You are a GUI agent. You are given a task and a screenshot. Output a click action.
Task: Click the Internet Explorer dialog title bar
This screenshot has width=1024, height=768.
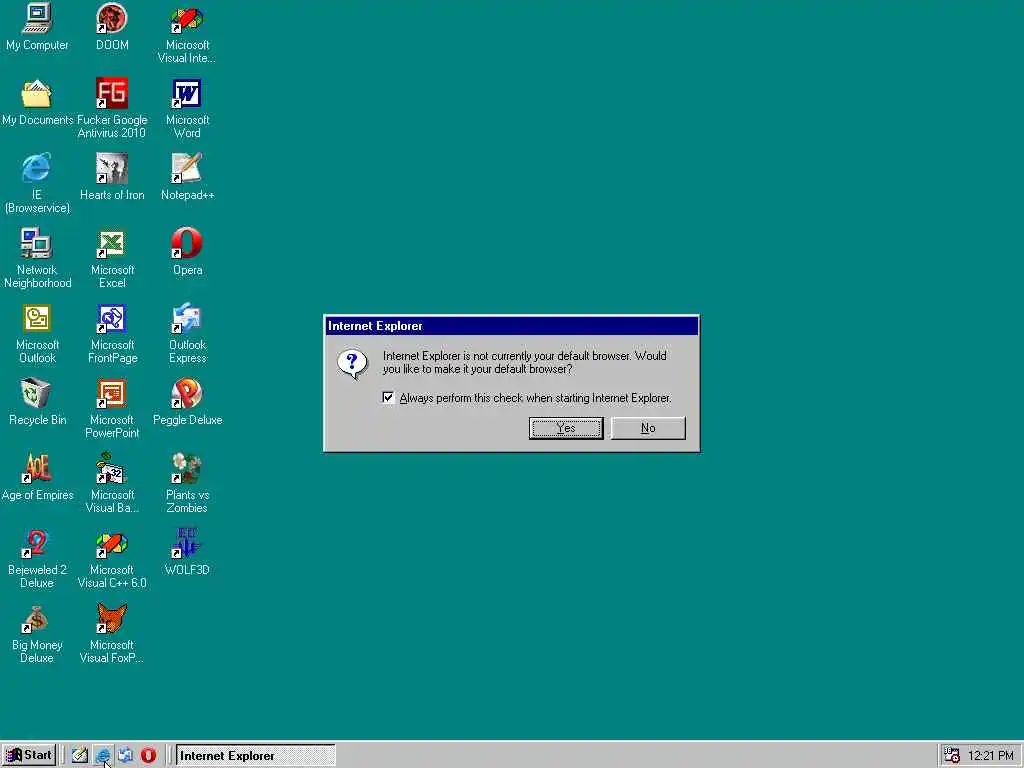point(511,326)
